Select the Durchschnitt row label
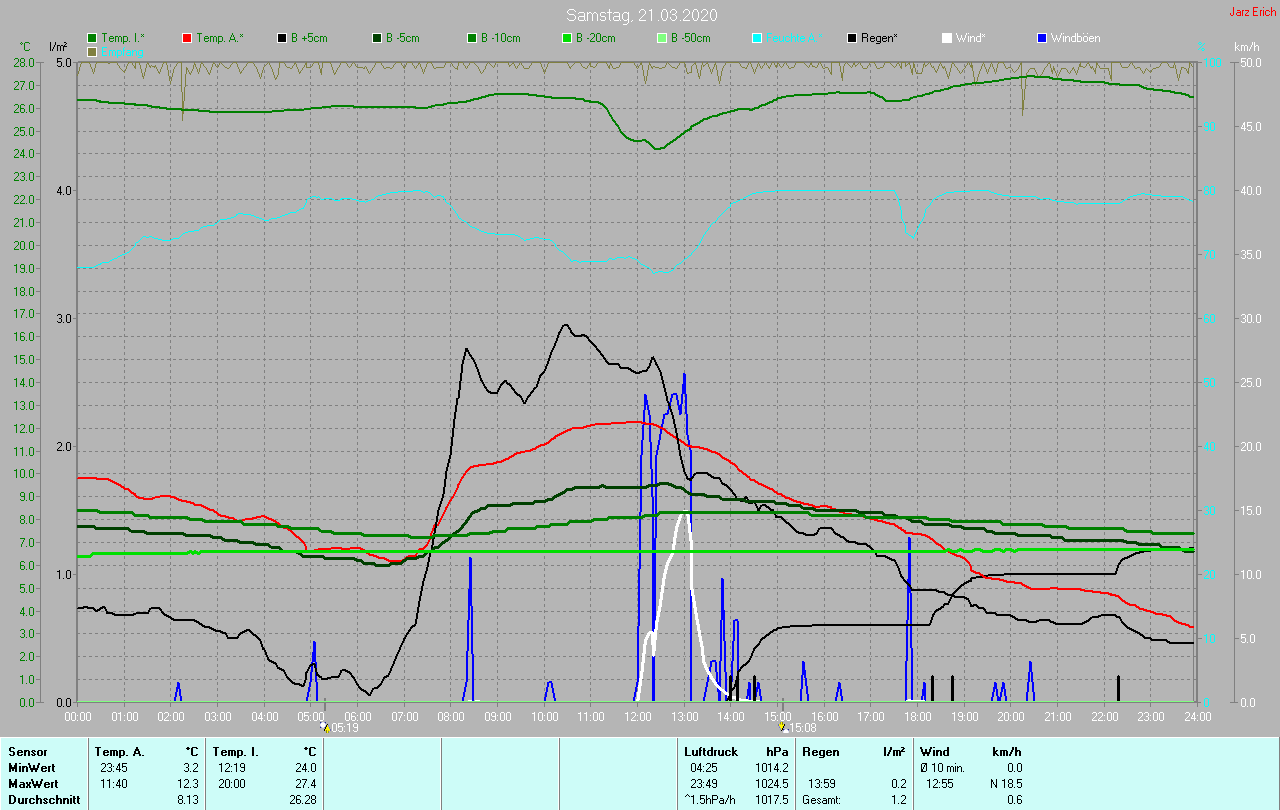The image size is (1280, 810). (x=43, y=800)
